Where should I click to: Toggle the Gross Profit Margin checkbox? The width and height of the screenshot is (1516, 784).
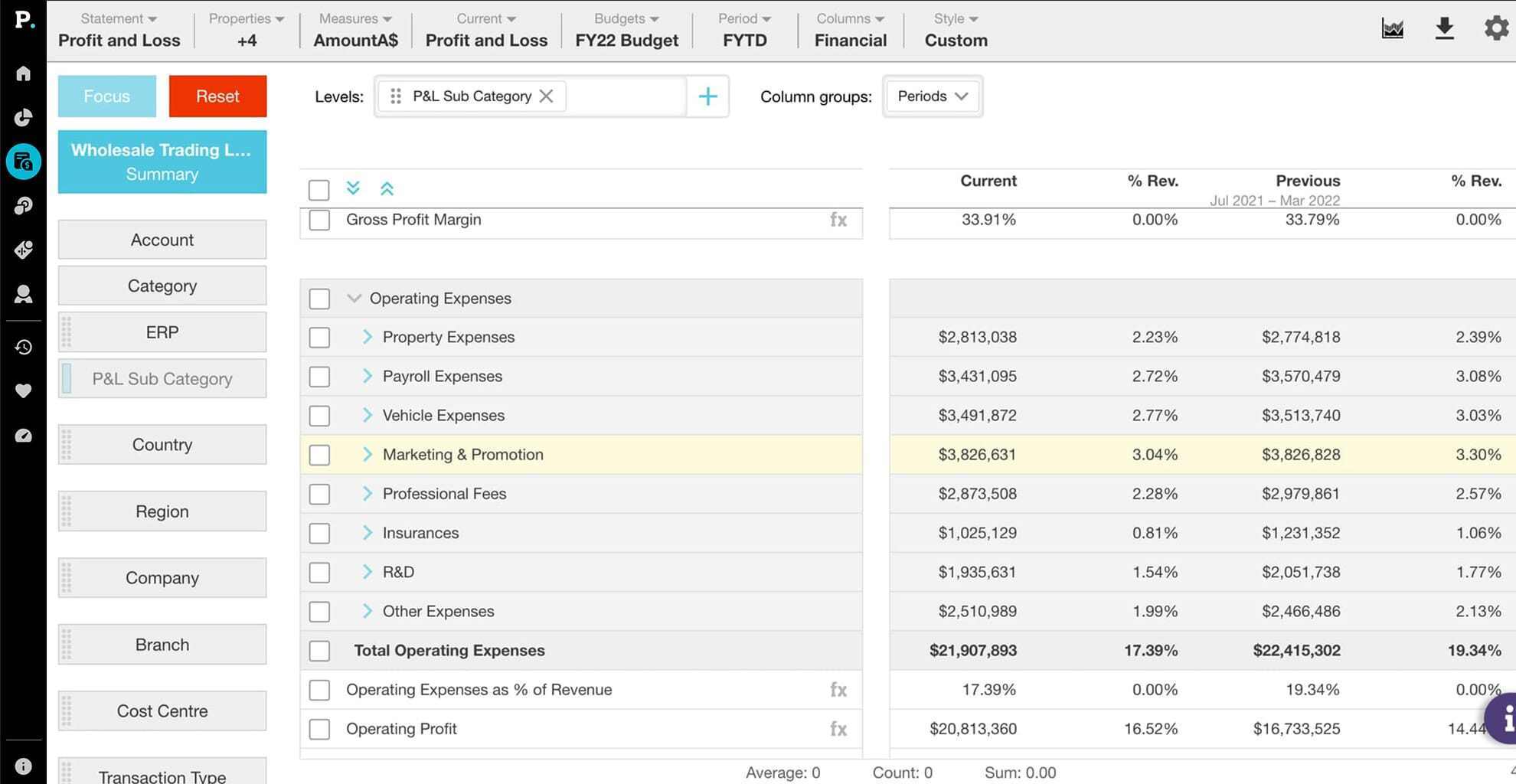click(x=319, y=220)
